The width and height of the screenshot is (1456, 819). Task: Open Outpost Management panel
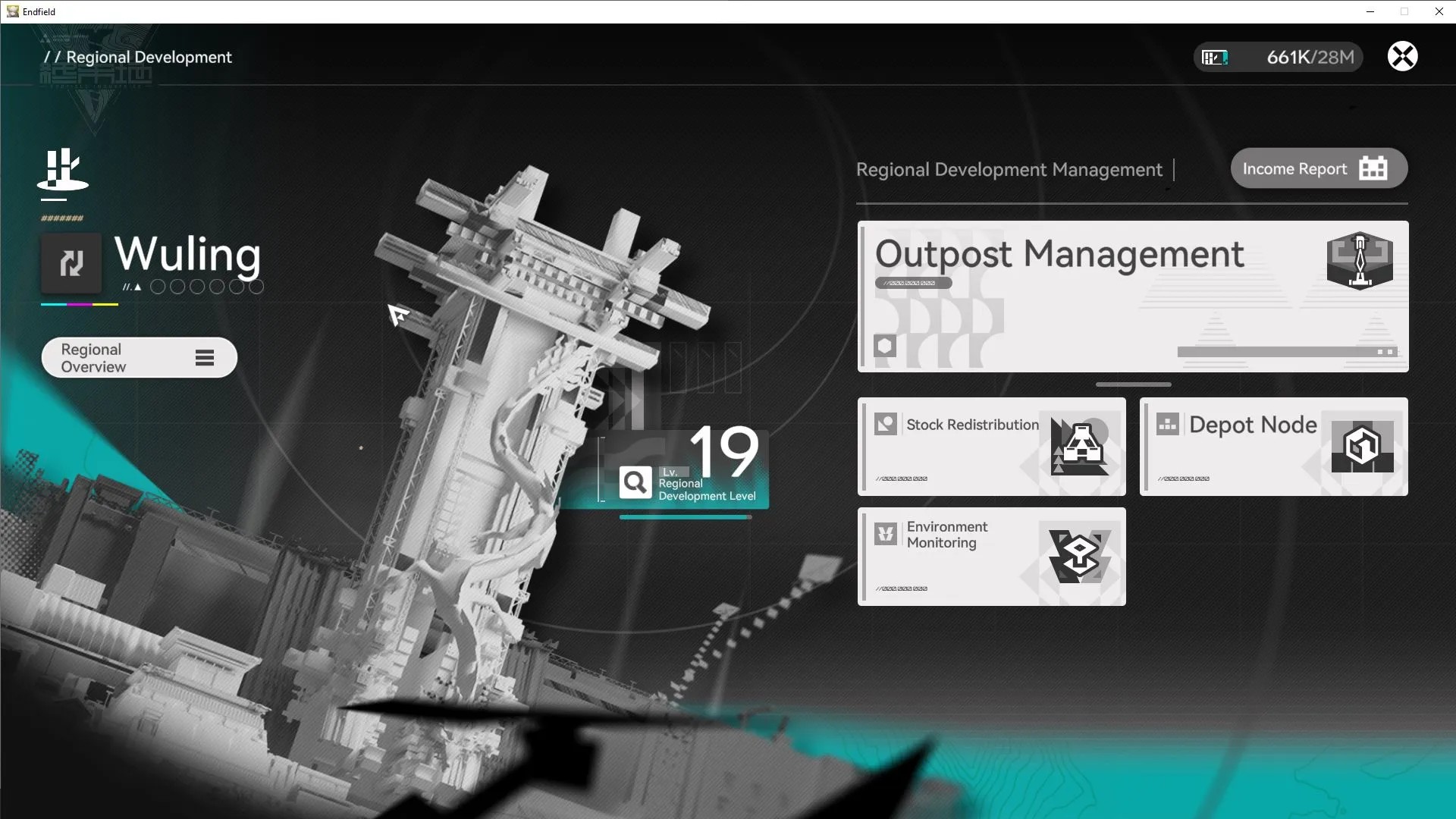coord(1133,297)
